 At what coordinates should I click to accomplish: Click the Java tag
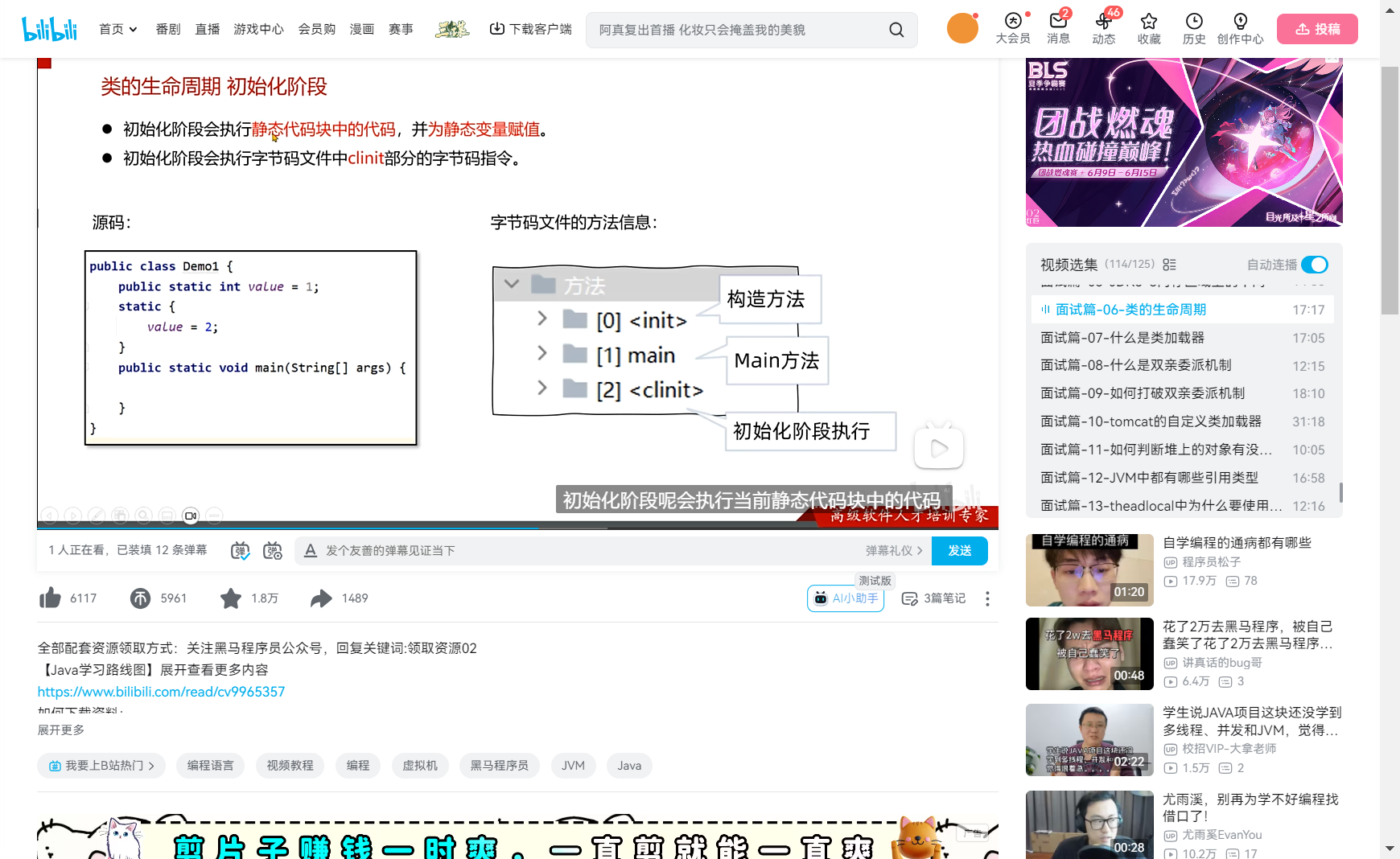pos(629,766)
